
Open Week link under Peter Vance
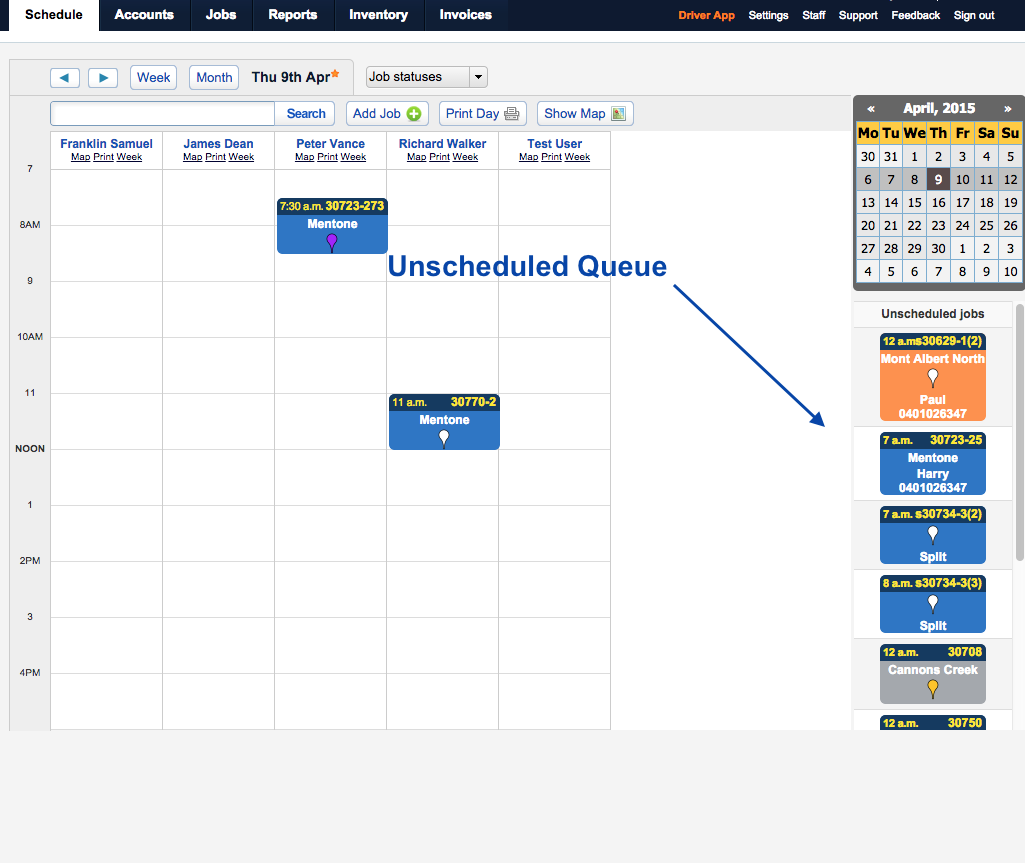353,157
